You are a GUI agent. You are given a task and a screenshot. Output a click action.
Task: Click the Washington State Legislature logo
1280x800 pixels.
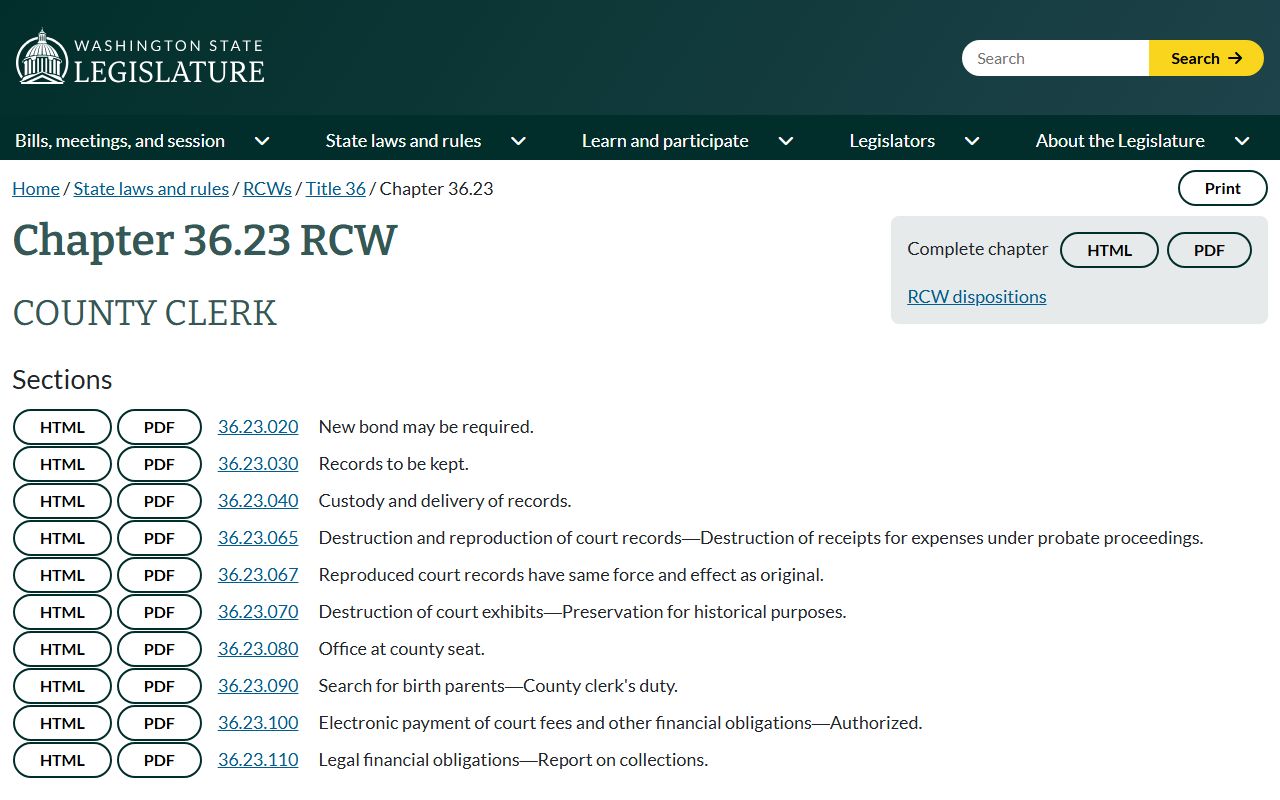click(x=140, y=58)
